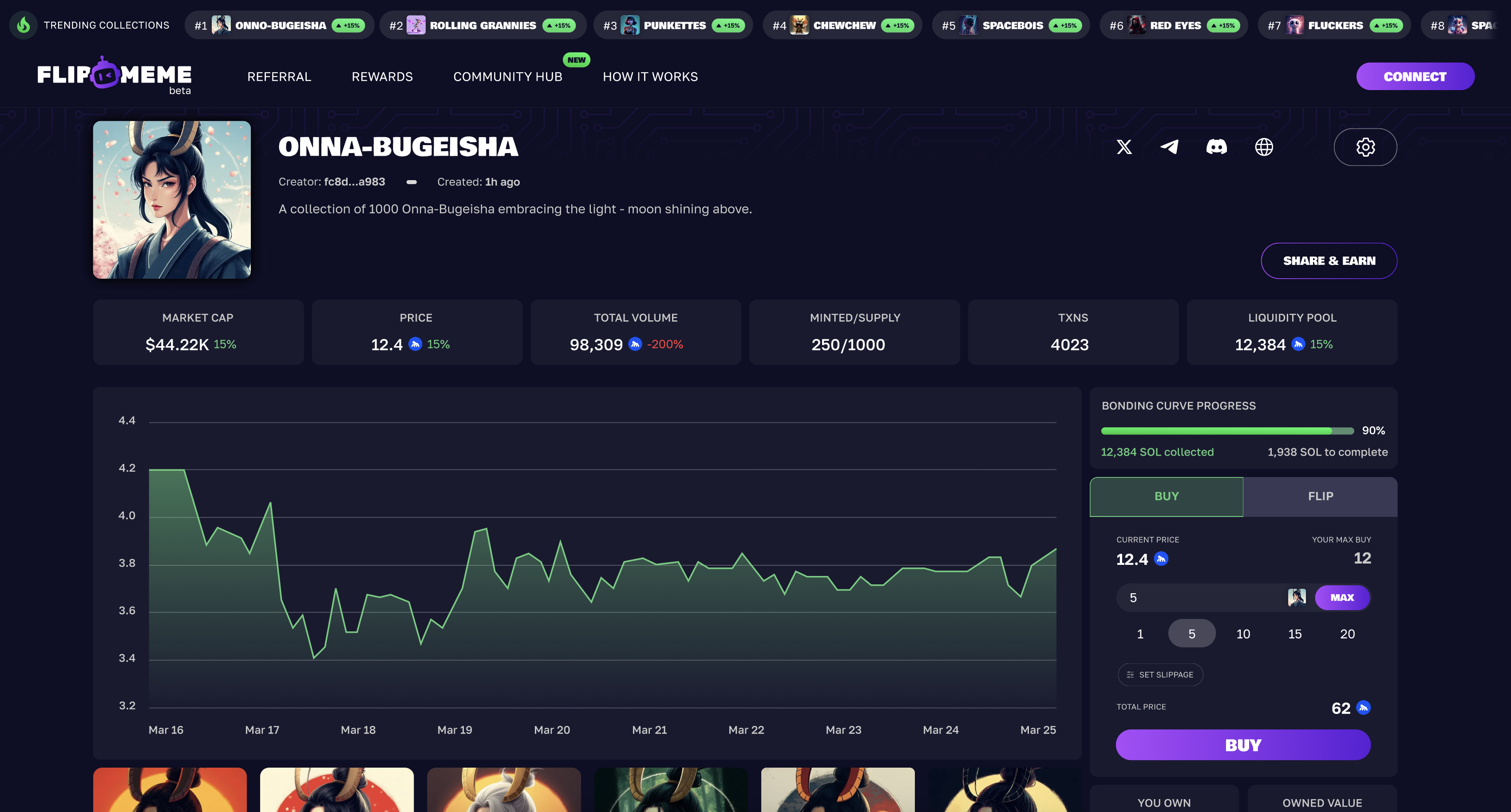Select quantity preset 10
The height and width of the screenshot is (812, 1511).
(1243, 634)
